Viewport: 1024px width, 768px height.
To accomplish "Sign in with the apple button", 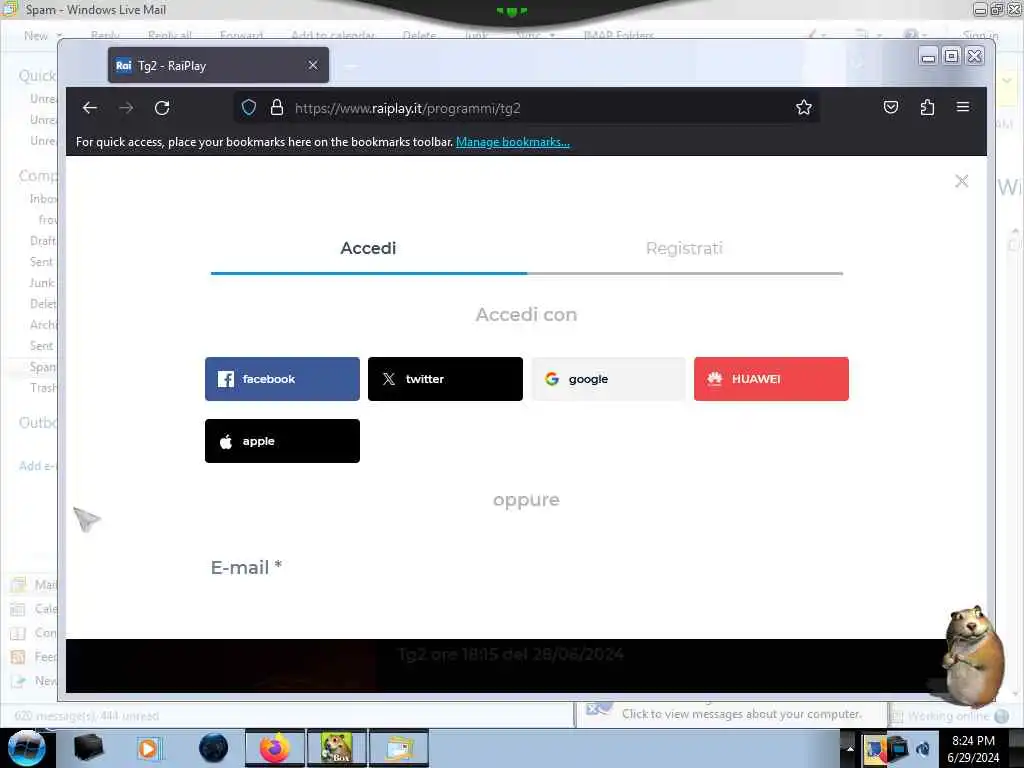I will coord(282,441).
